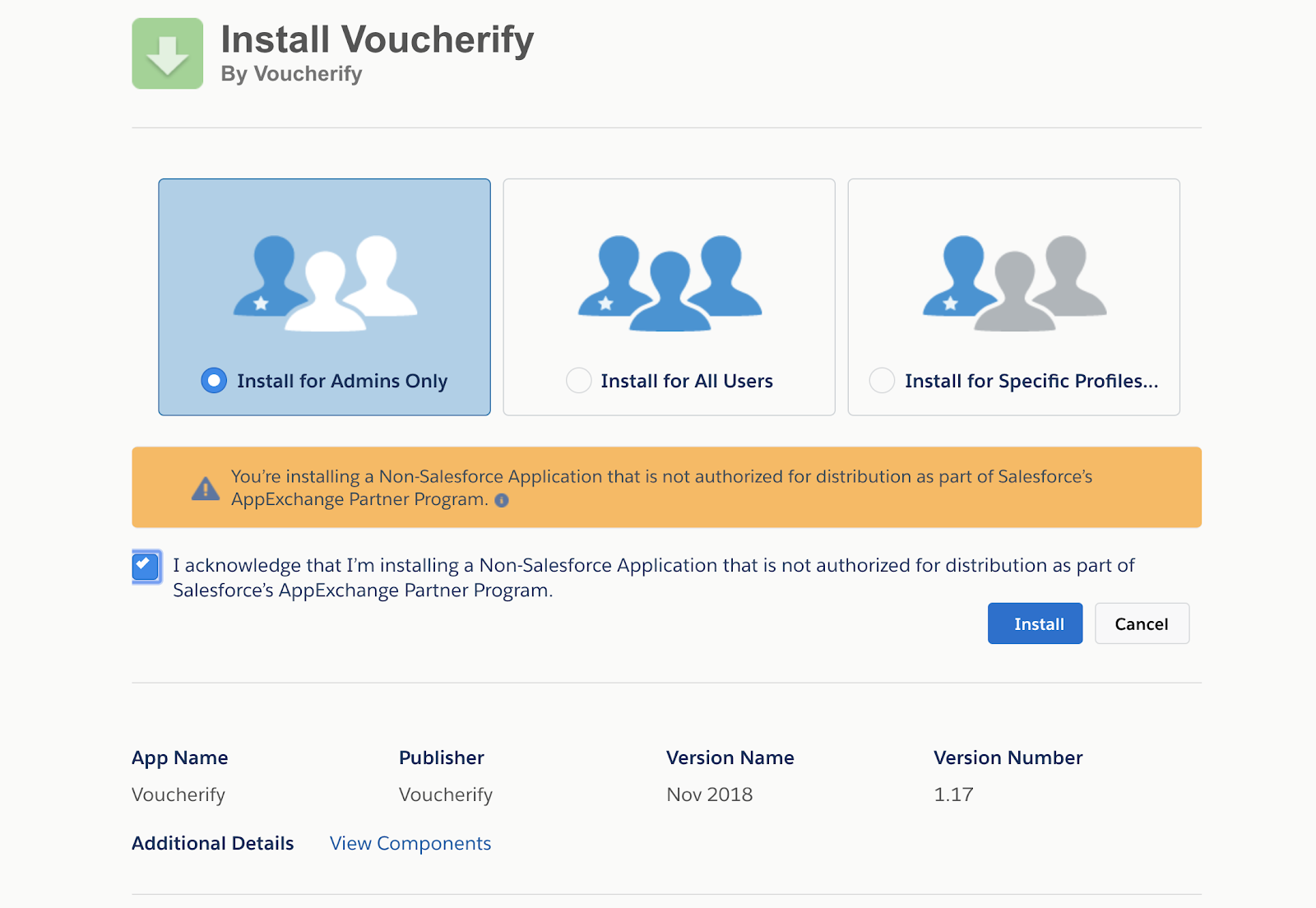1316x908 pixels.
Task: Select Install for All Users radio
Action: pos(579,381)
